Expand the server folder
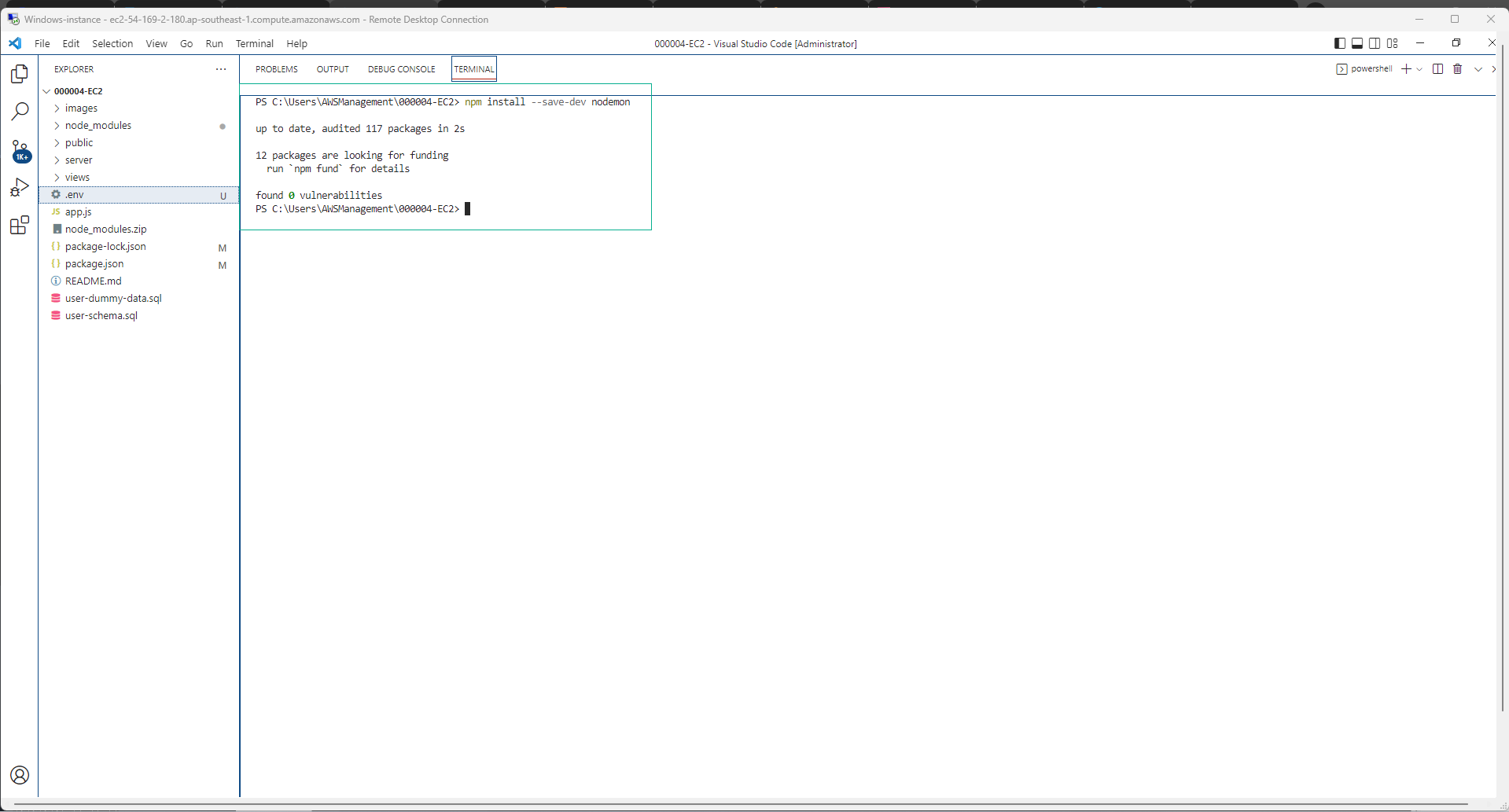The height and width of the screenshot is (812, 1509). 57,160
